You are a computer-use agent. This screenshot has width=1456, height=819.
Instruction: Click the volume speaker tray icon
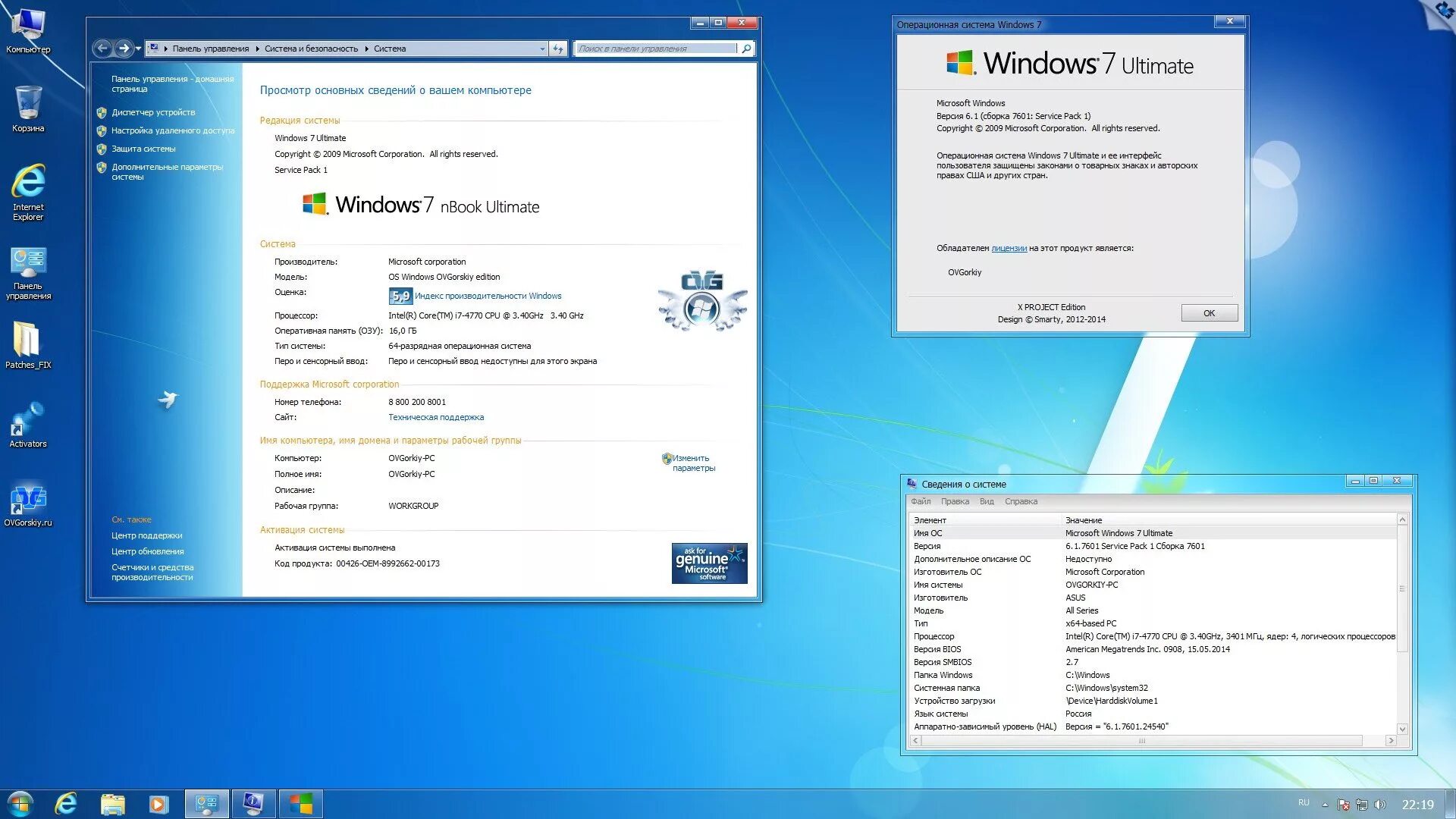[x=1379, y=805]
